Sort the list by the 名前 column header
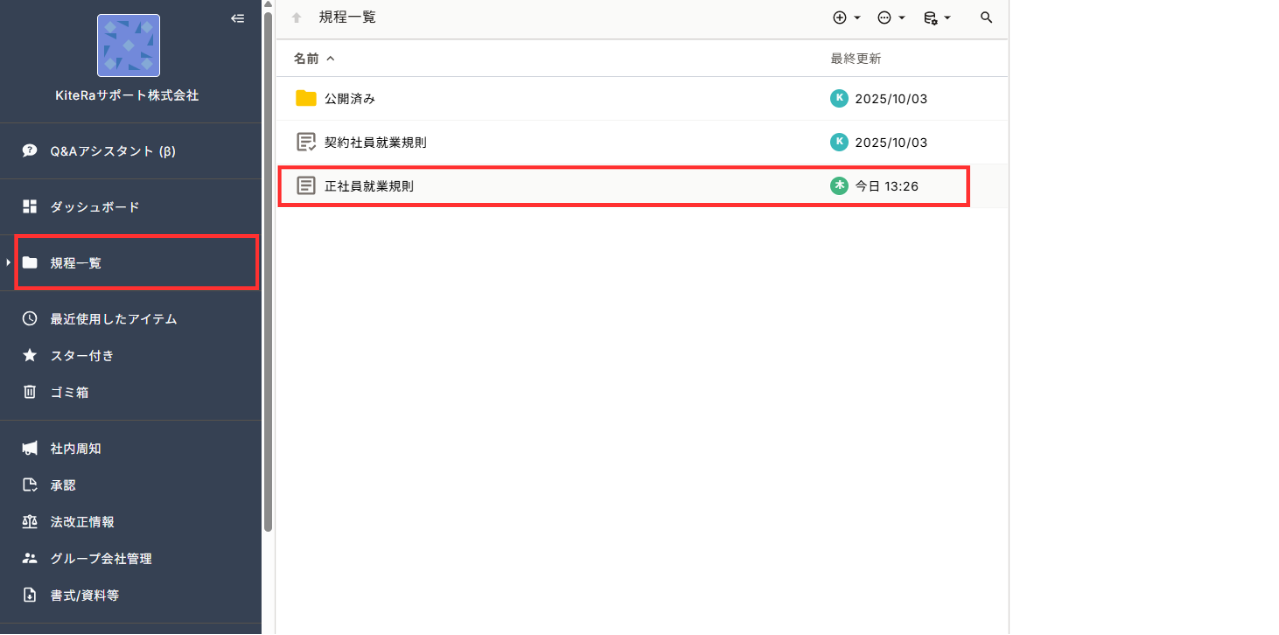The width and height of the screenshot is (1279, 635). pos(306,59)
